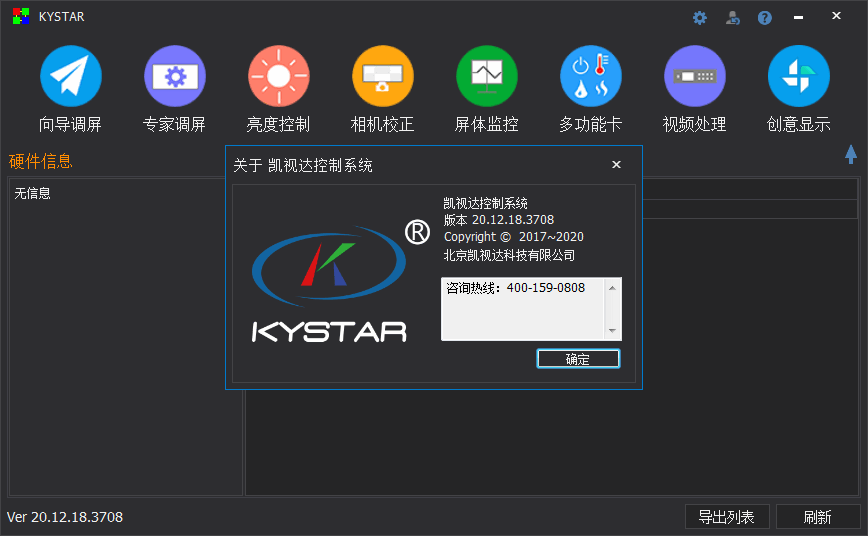Click the 版本 20.12.18.3708 line in dialog
The height and width of the screenshot is (536, 868).
pyautogui.click(x=498, y=220)
